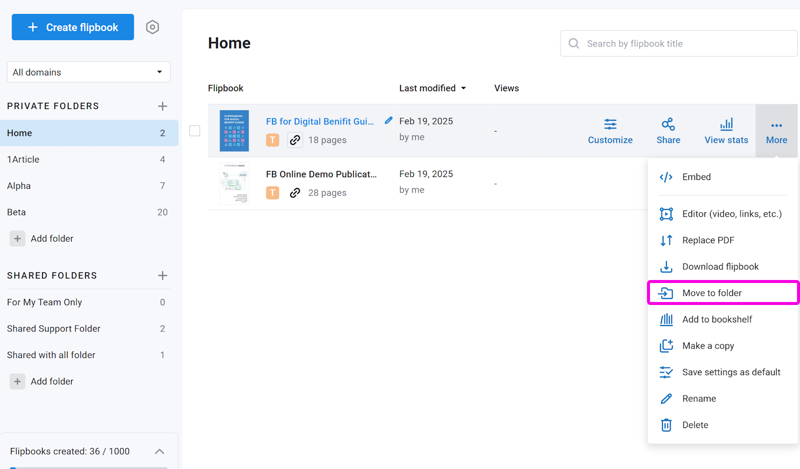Click the flipbooks created progress bar
Viewport: 800px width, 469px height.
88,466
